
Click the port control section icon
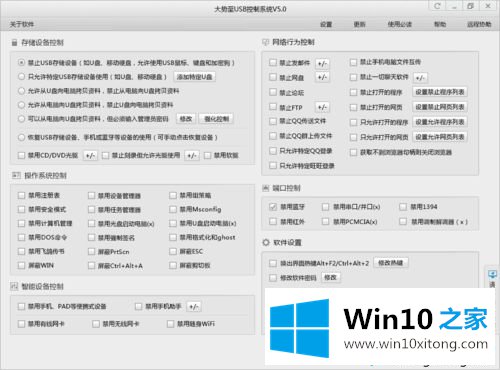(266, 188)
